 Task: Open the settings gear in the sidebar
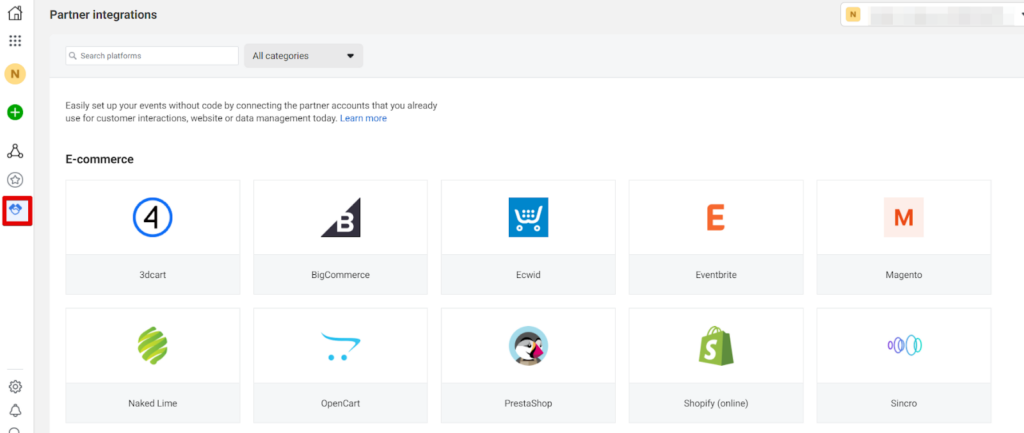(x=15, y=386)
